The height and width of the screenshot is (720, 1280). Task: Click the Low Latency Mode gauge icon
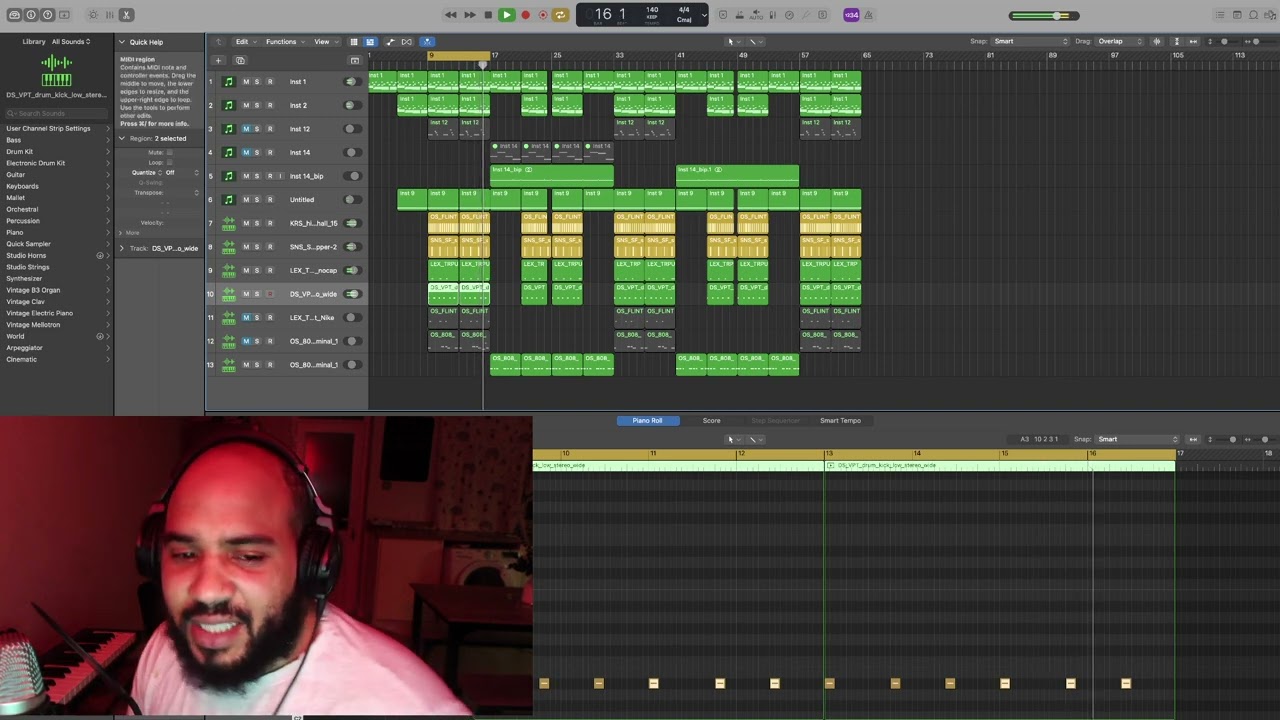(x=789, y=15)
